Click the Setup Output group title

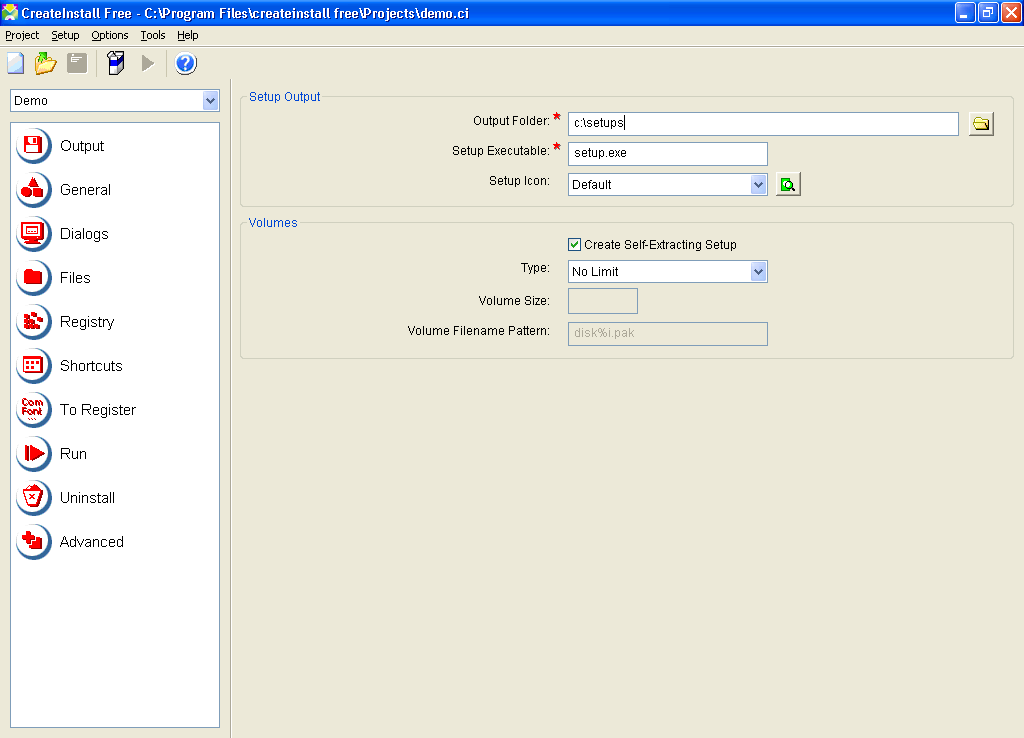(x=284, y=97)
